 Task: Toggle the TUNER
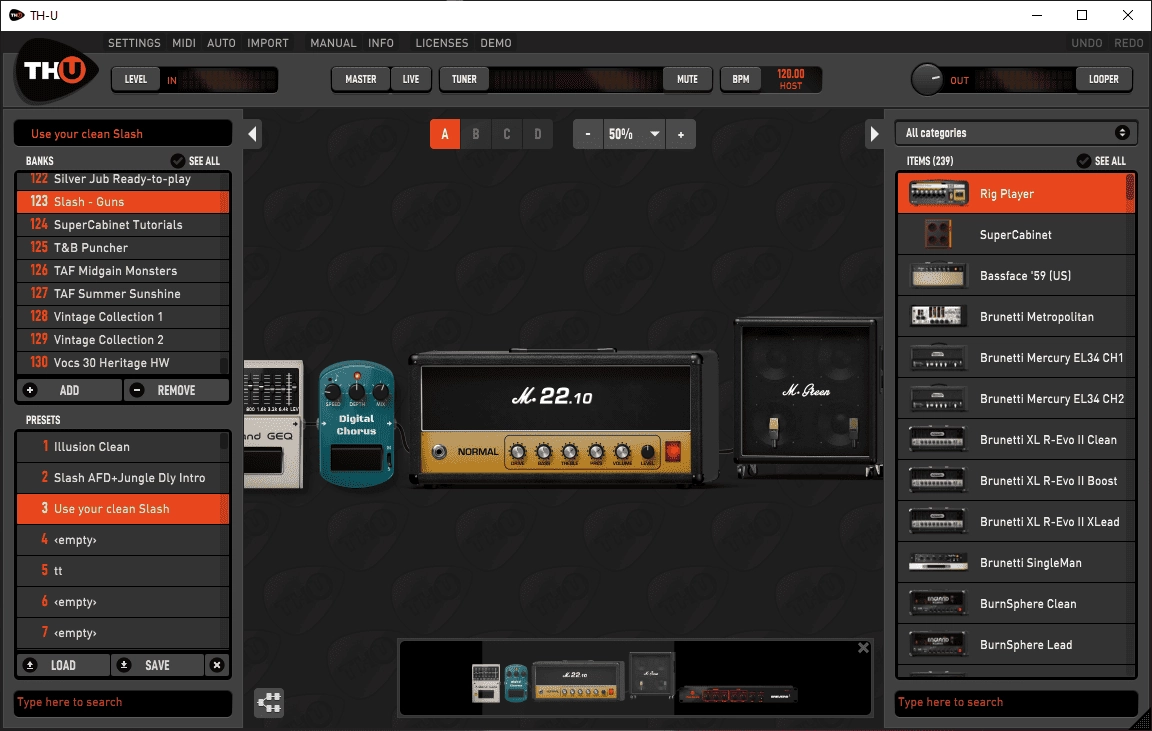pyautogui.click(x=464, y=79)
